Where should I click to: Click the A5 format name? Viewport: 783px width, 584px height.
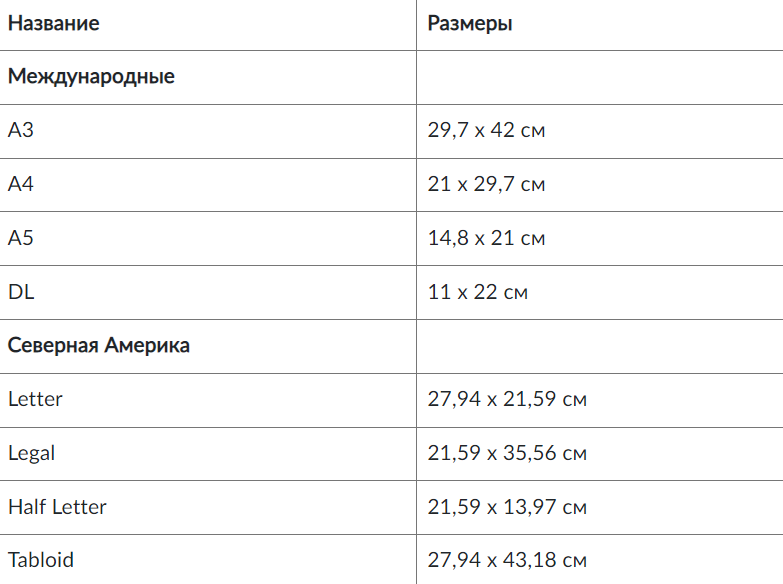[21, 239]
